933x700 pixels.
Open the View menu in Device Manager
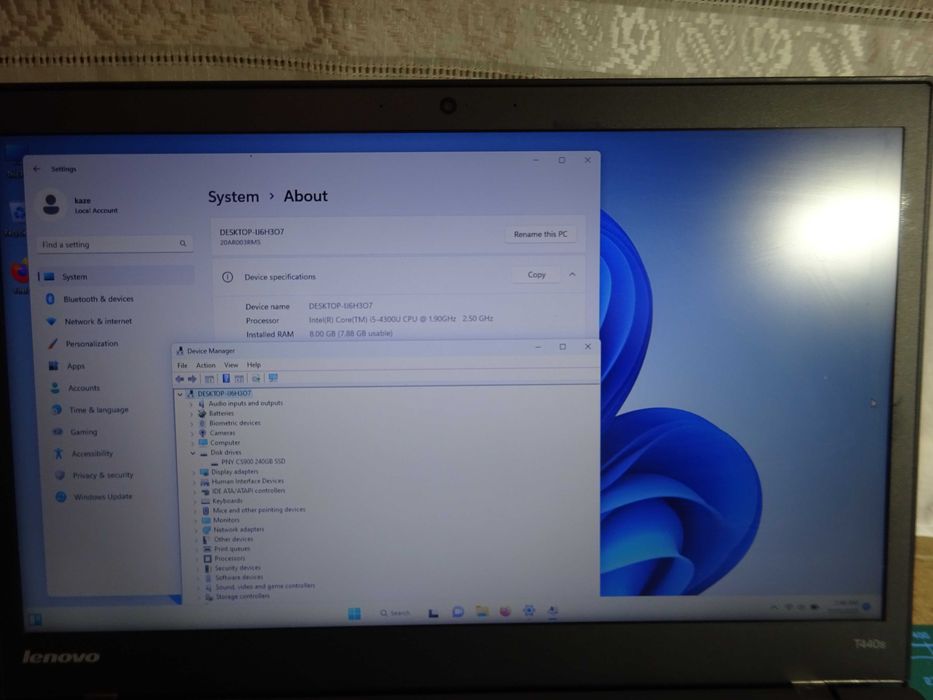(x=231, y=365)
